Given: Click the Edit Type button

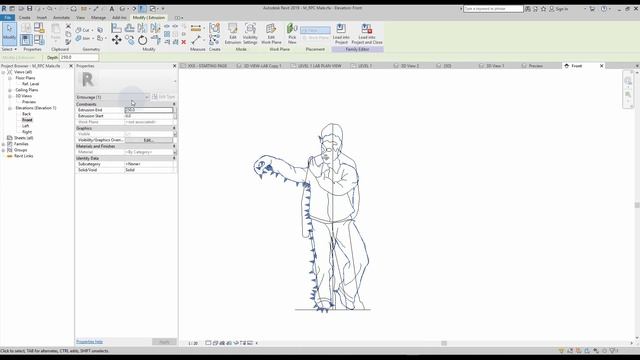Looking at the screenshot, I should click(x=164, y=97).
